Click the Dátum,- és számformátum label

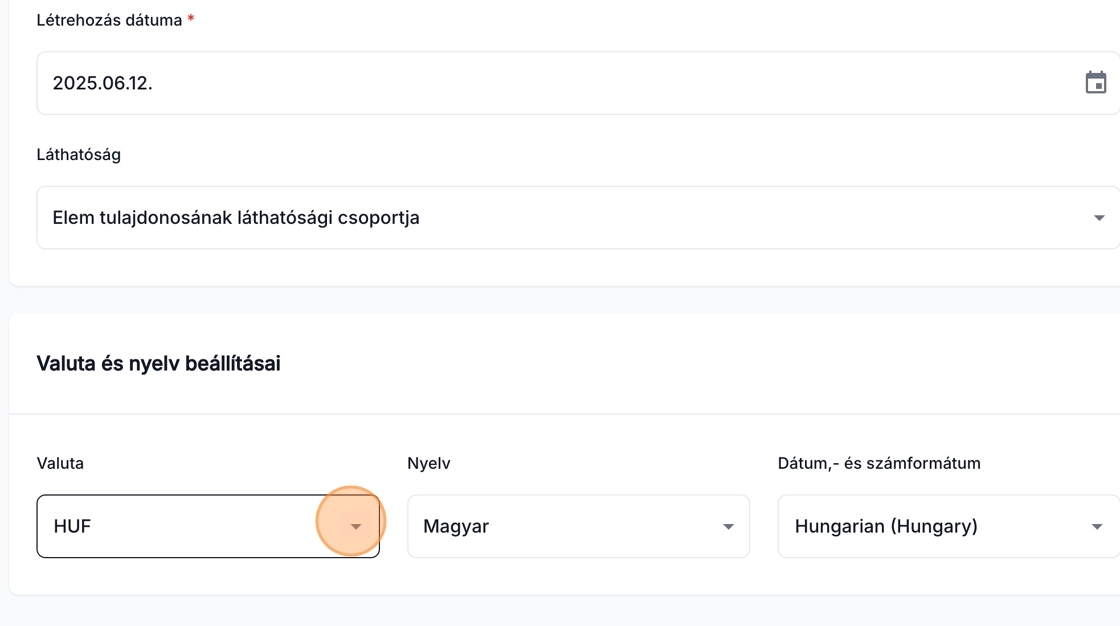tap(879, 463)
